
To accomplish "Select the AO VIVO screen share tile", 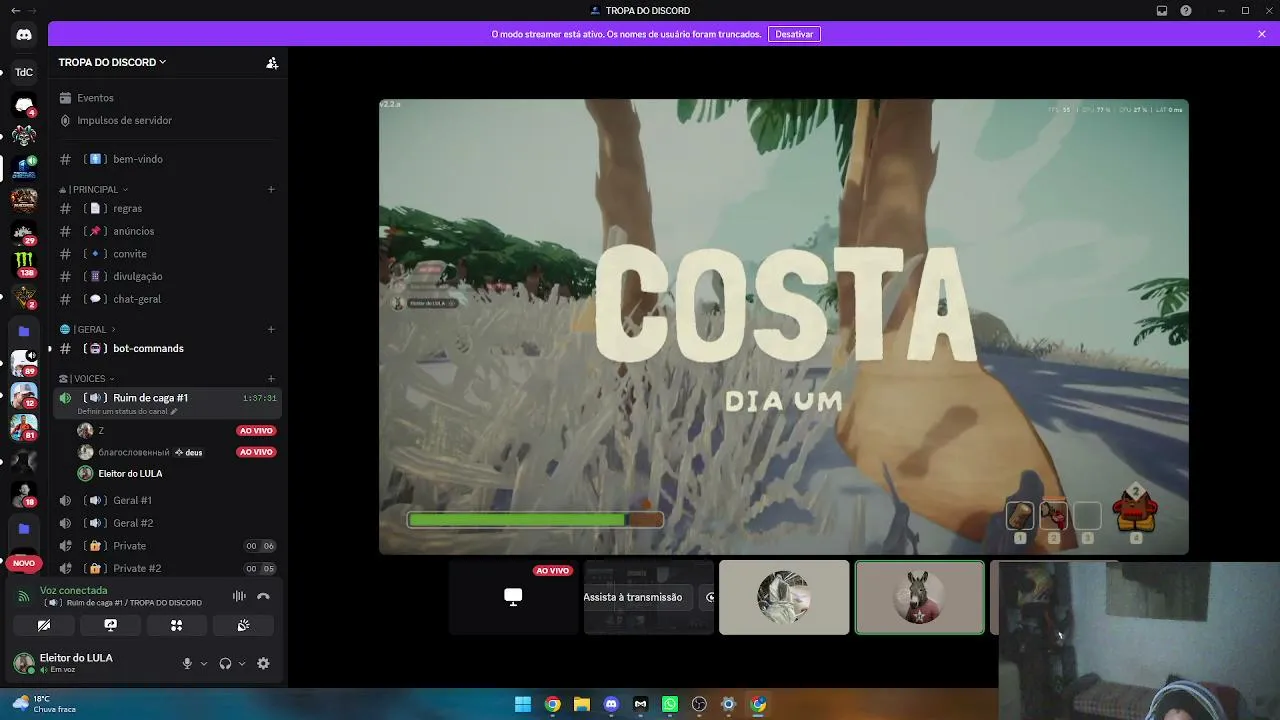I will [x=513, y=597].
